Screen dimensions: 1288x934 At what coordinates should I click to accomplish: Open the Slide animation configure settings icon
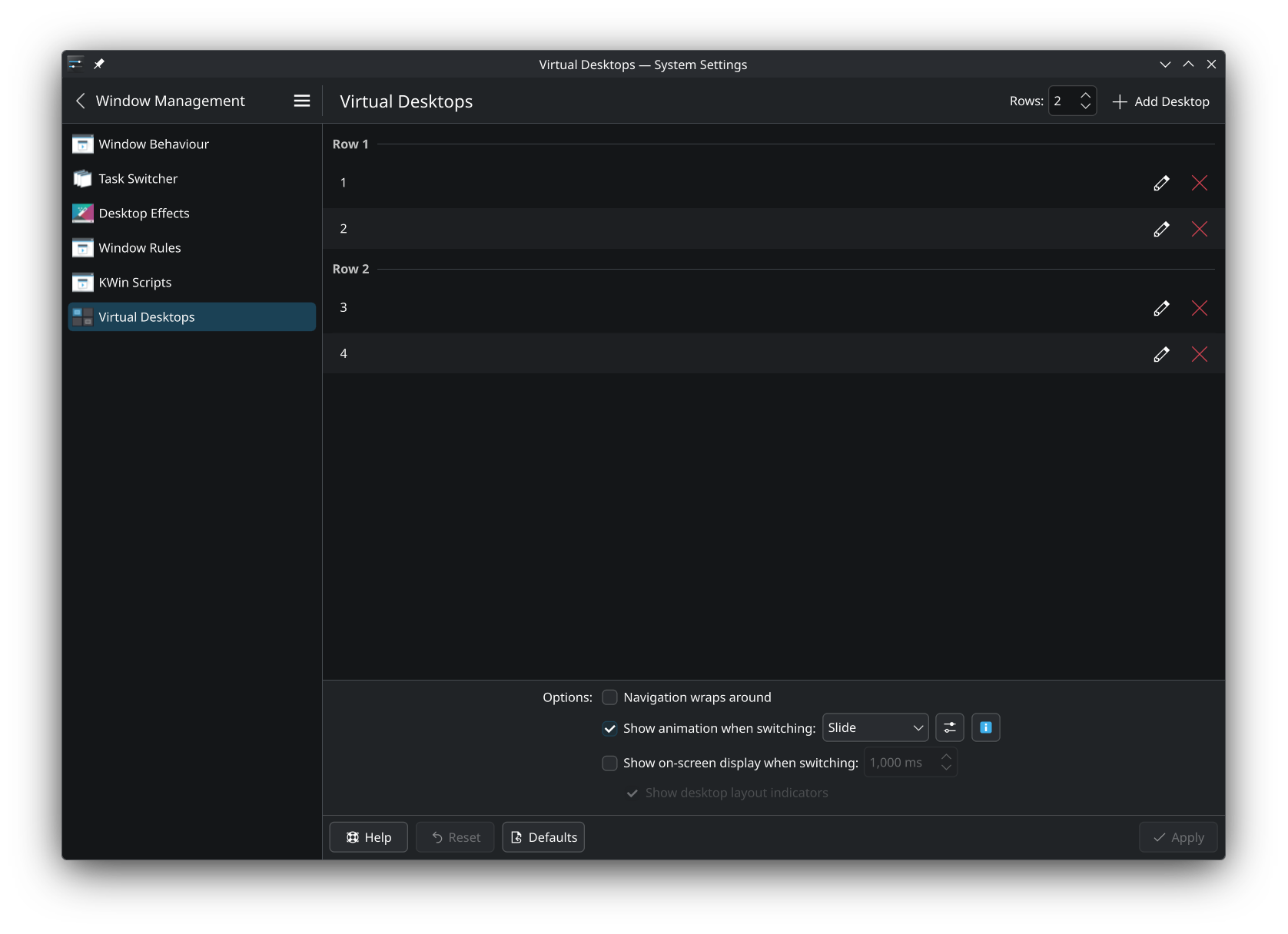tap(950, 727)
